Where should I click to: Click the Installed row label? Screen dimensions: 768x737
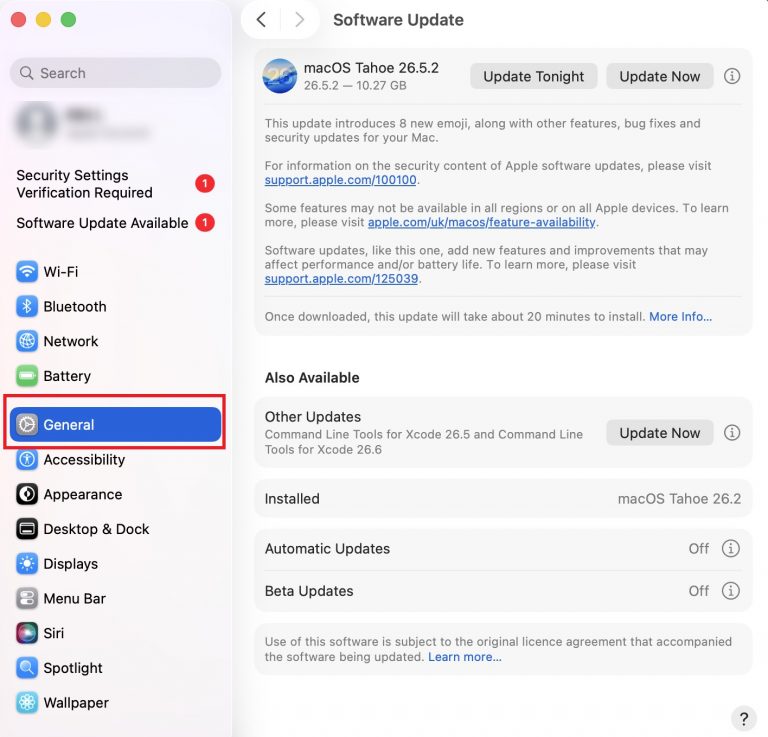[x=292, y=499]
